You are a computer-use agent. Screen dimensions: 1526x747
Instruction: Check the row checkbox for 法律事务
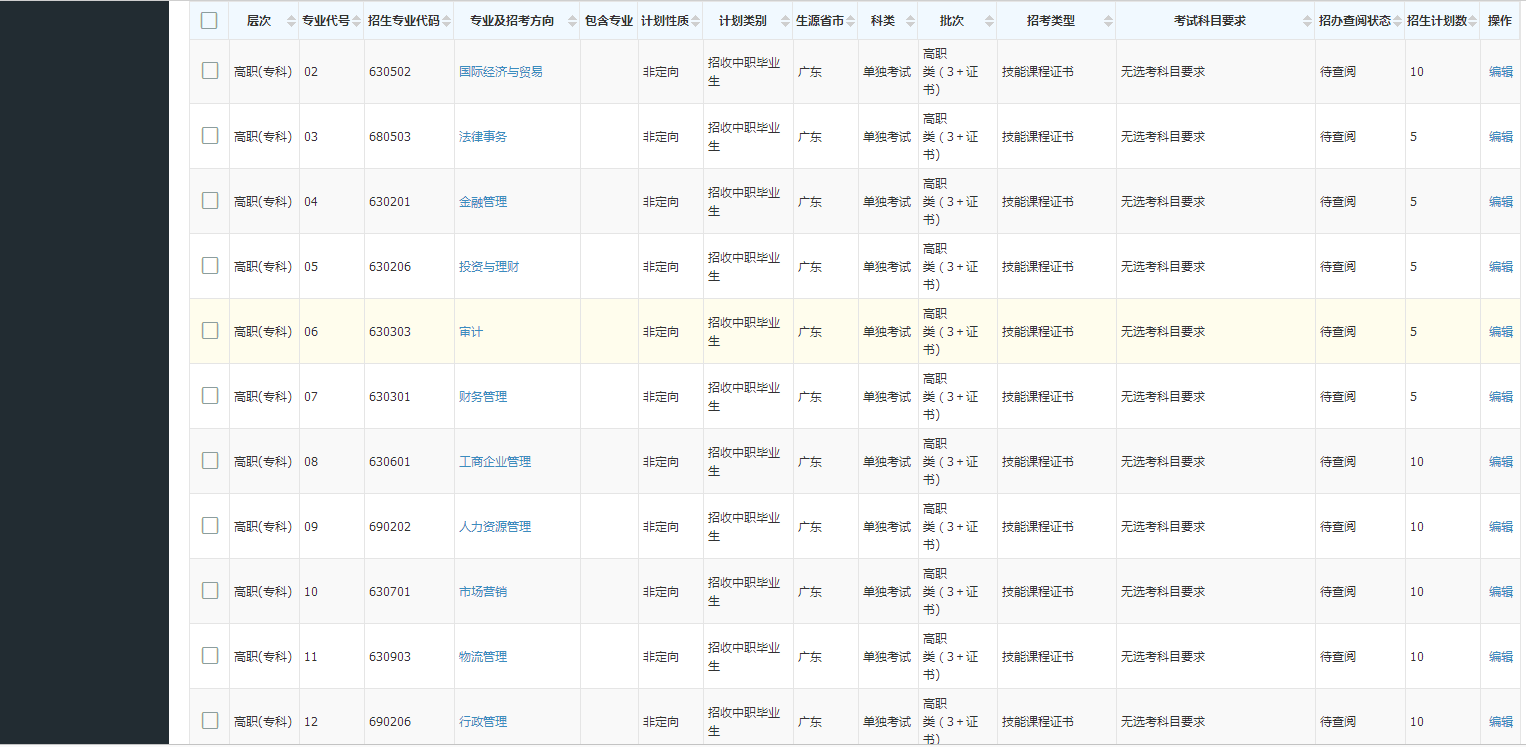(210, 135)
